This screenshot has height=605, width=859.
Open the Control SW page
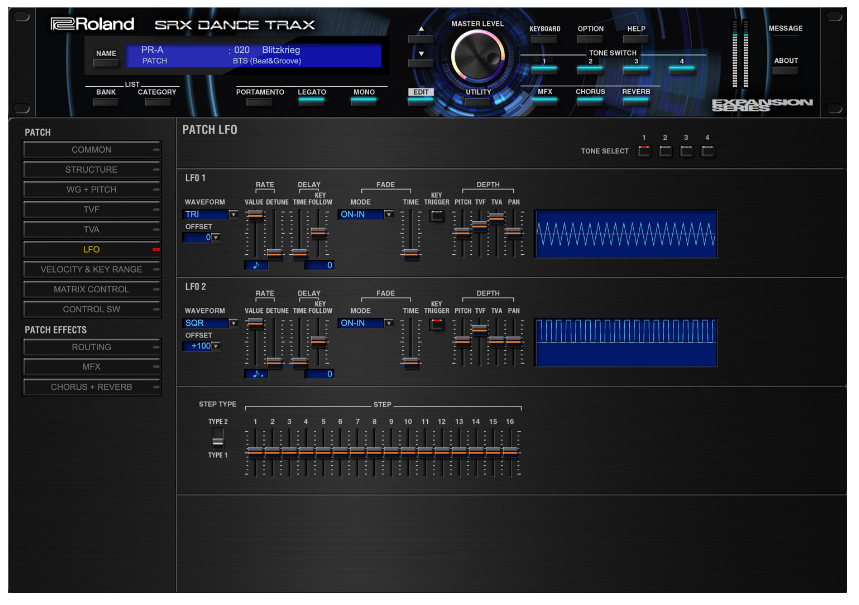91,309
